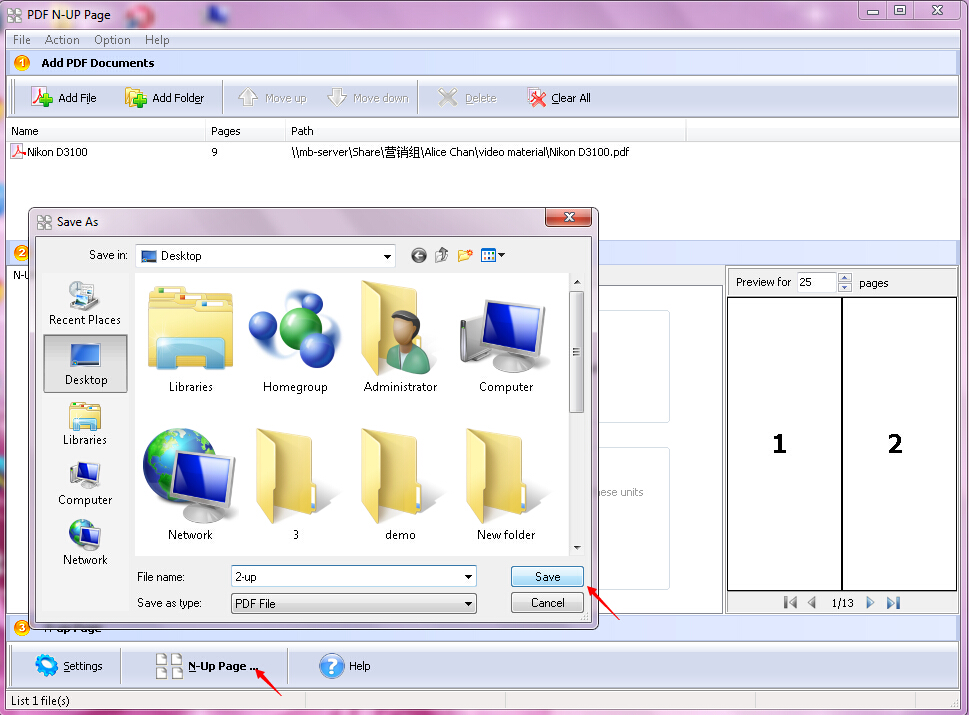Open the Action menu
969x715 pixels.
(x=62, y=40)
